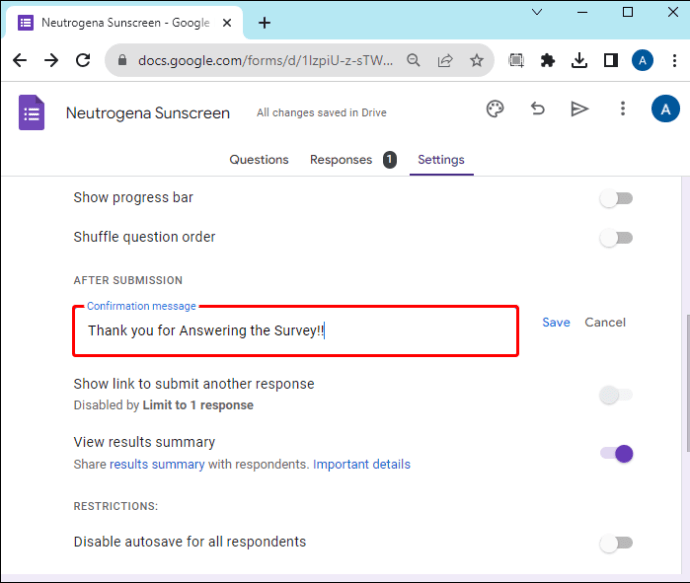Viewport: 690px width, 583px height.
Task: Open Chrome profile avatar in toolbar
Action: click(x=642, y=60)
